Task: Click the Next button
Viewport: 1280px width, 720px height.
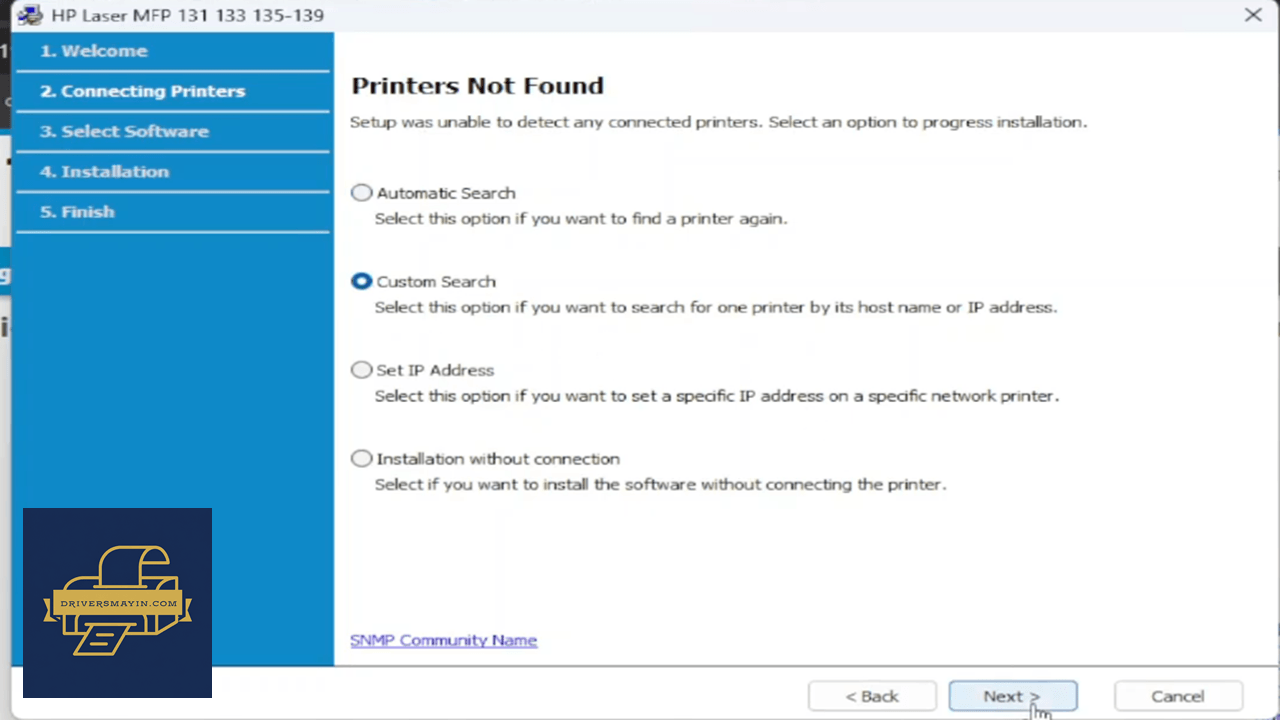Action: click(x=1012, y=696)
